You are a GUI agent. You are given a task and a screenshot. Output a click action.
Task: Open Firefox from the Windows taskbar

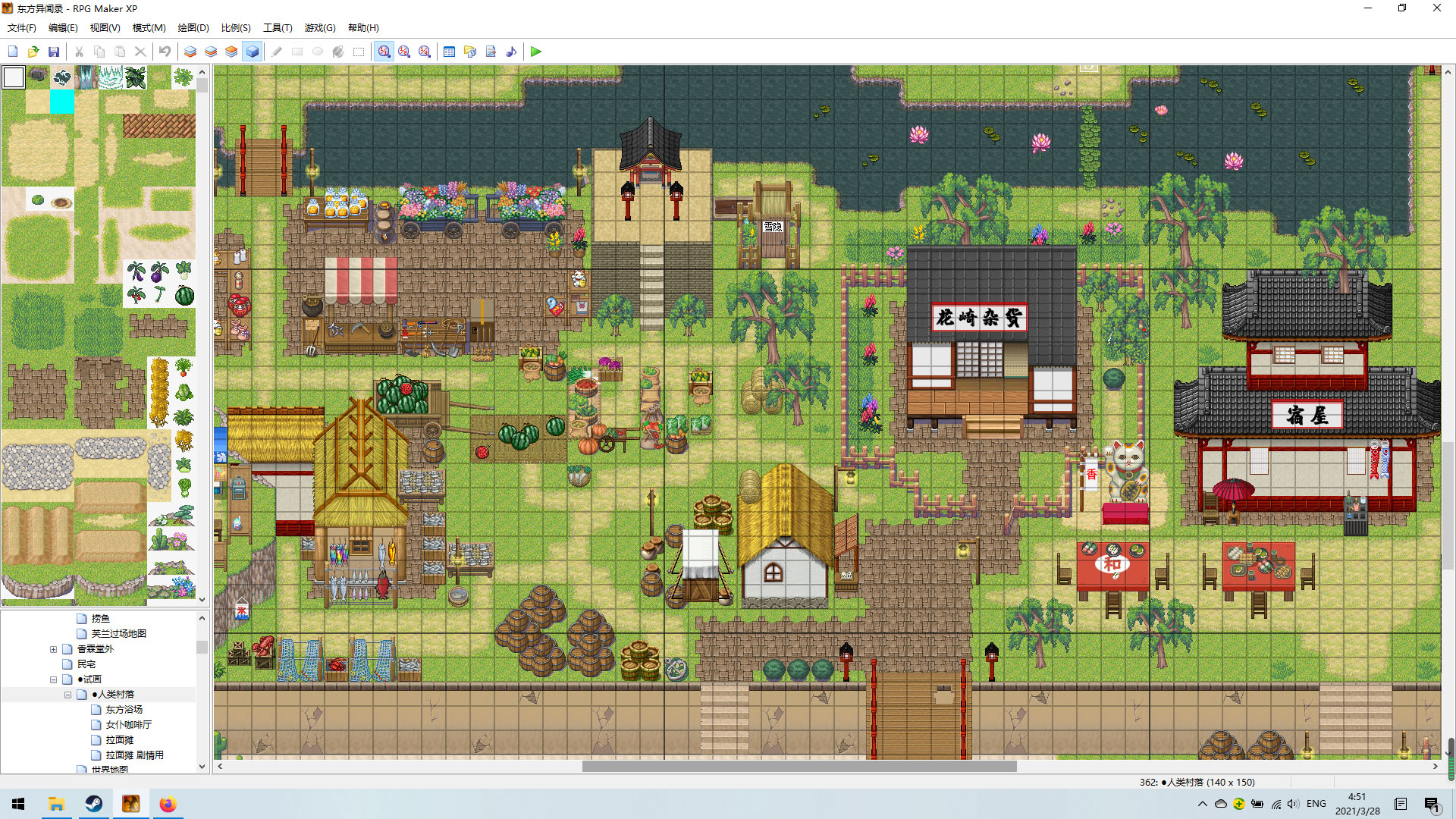(168, 804)
